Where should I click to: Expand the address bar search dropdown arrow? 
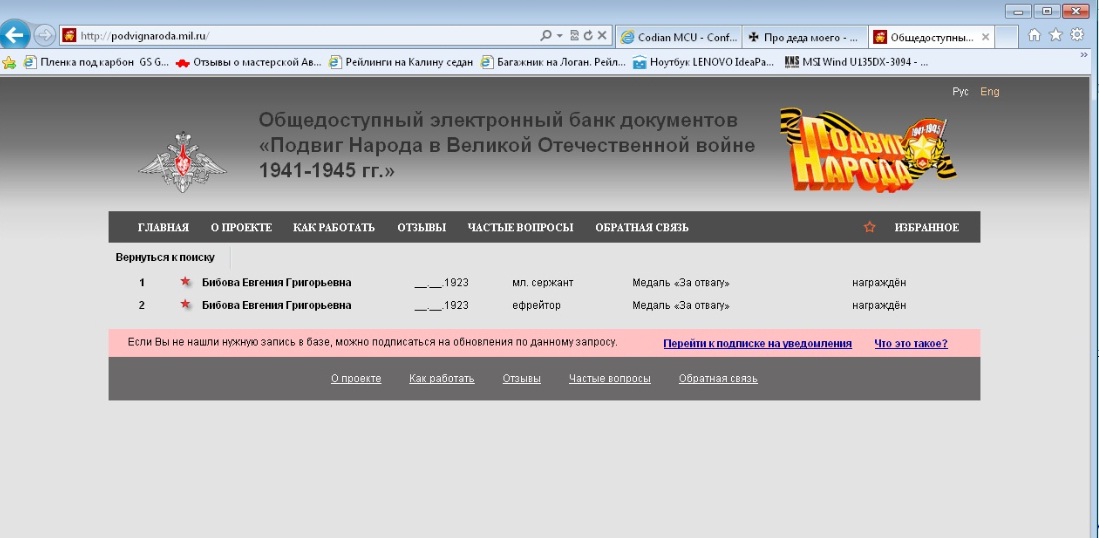pos(559,36)
